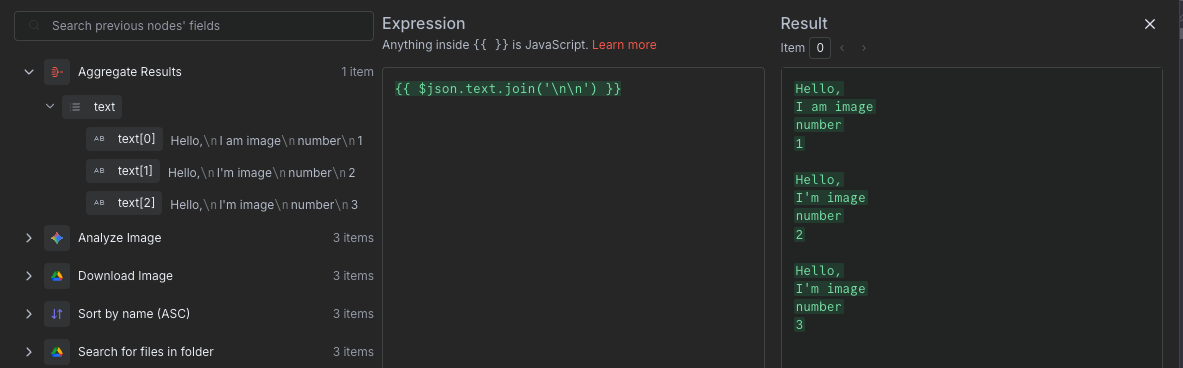This screenshot has width=1183, height=368.
Task: Expand the Download Image node
Action: coord(29,276)
